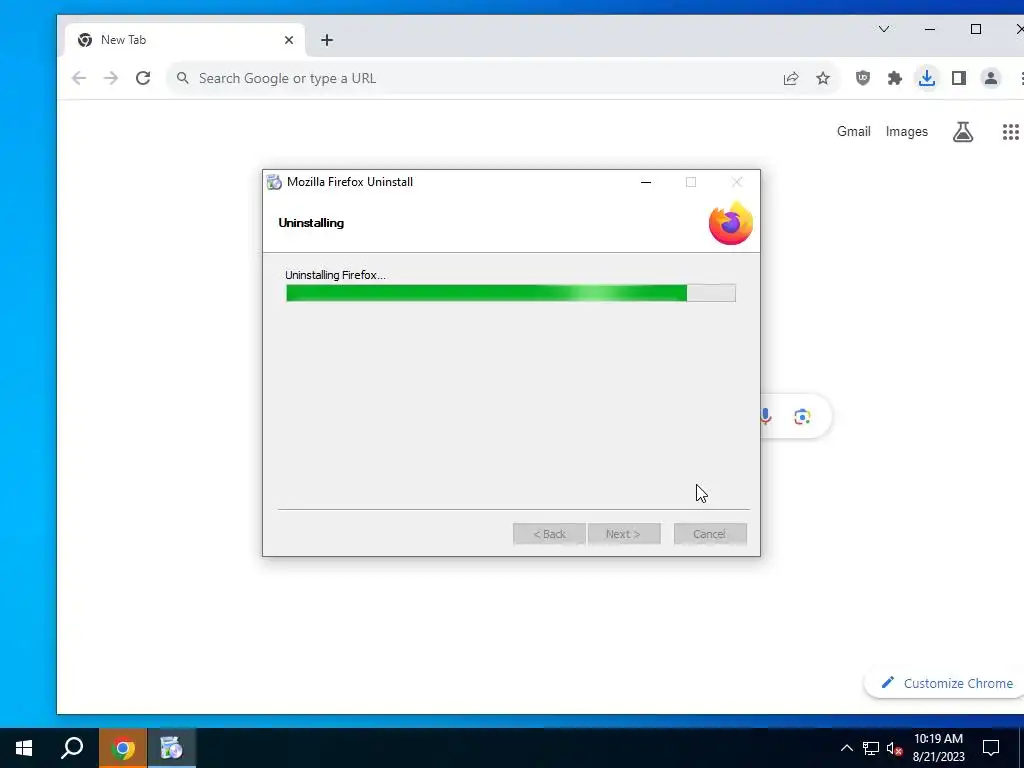
Task: Select the Firefox uninstaller taskbar icon
Action: (172, 748)
